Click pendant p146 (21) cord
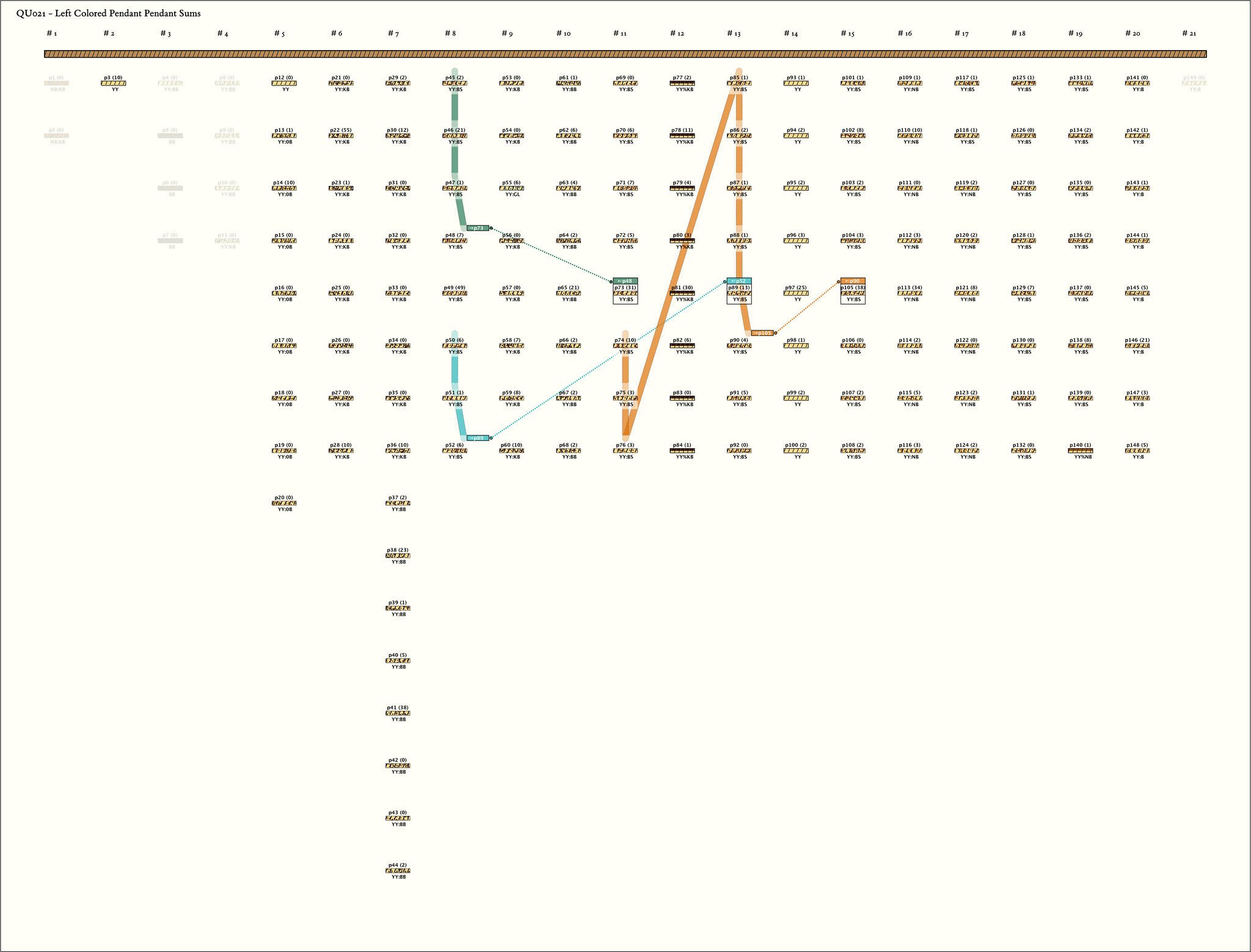Screen dimensions: 1251x952 [x=1137, y=346]
